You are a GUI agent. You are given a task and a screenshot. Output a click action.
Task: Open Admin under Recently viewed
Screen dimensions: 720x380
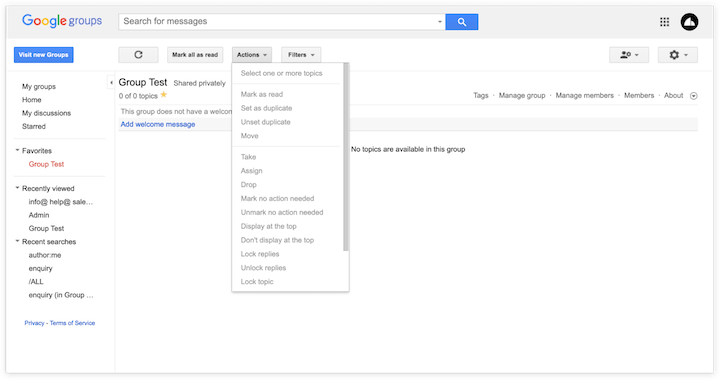click(39, 215)
